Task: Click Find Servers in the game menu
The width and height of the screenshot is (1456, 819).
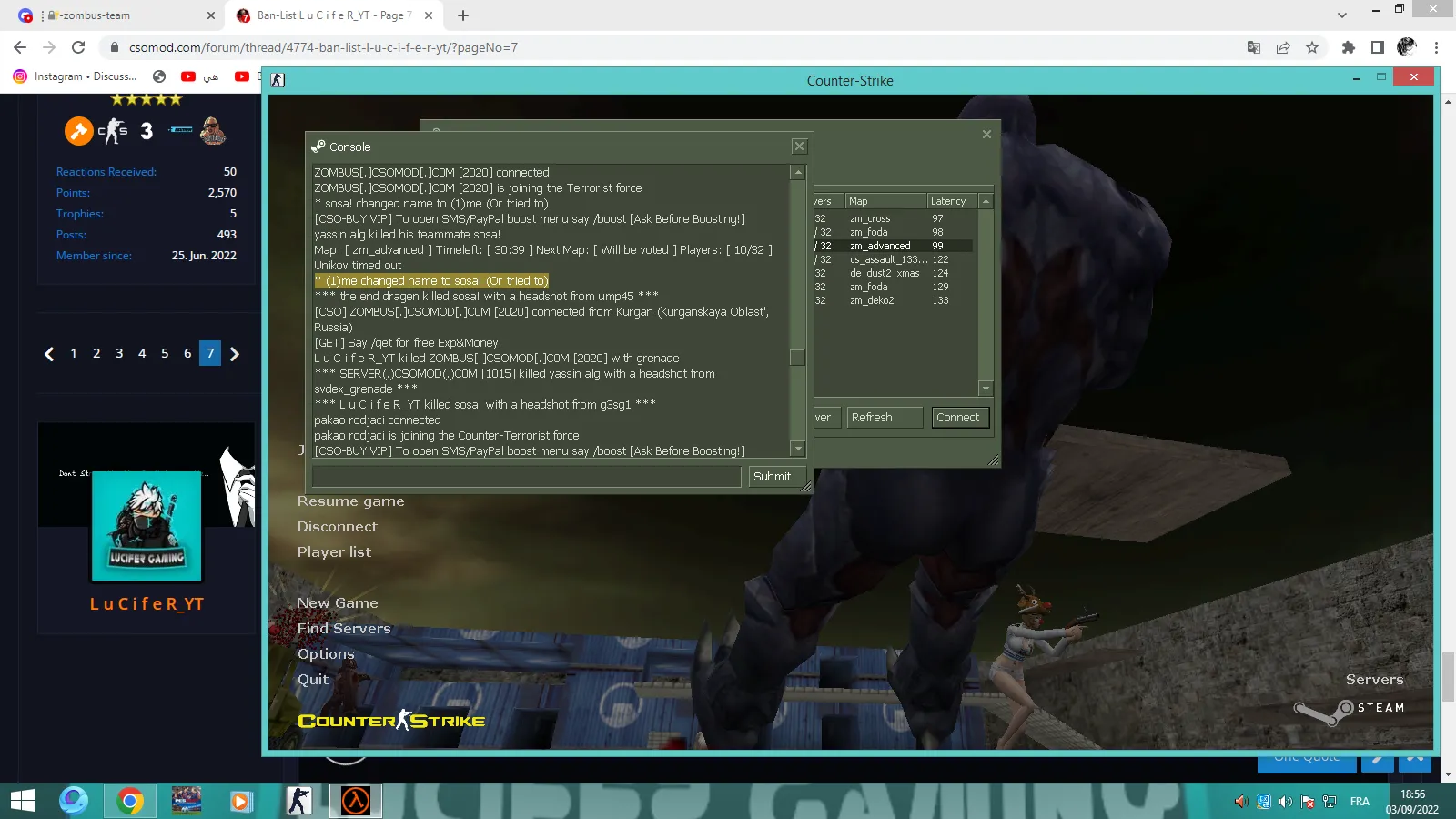Action: [x=344, y=629]
